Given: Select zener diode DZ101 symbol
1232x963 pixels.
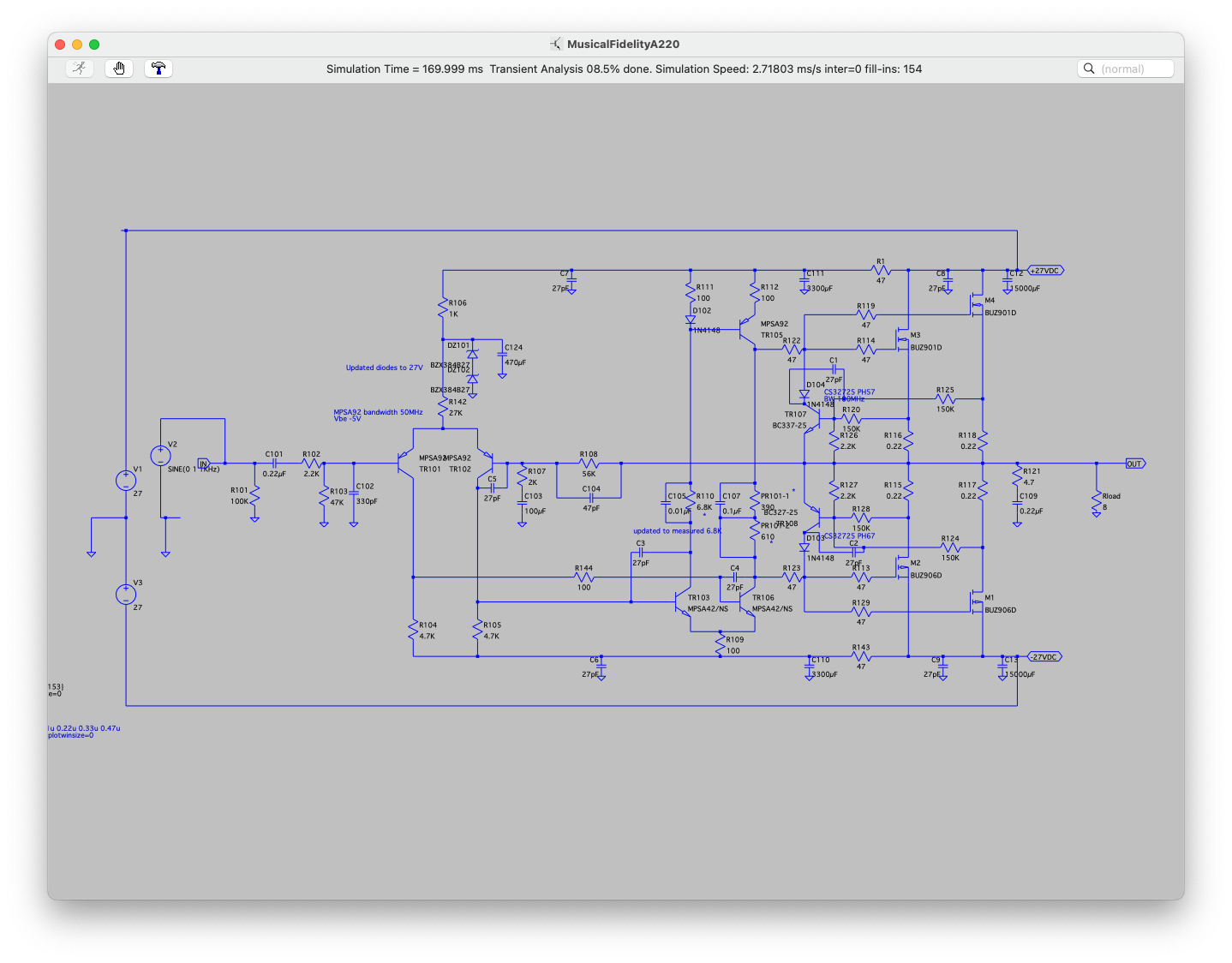Looking at the screenshot, I should tap(472, 354).
